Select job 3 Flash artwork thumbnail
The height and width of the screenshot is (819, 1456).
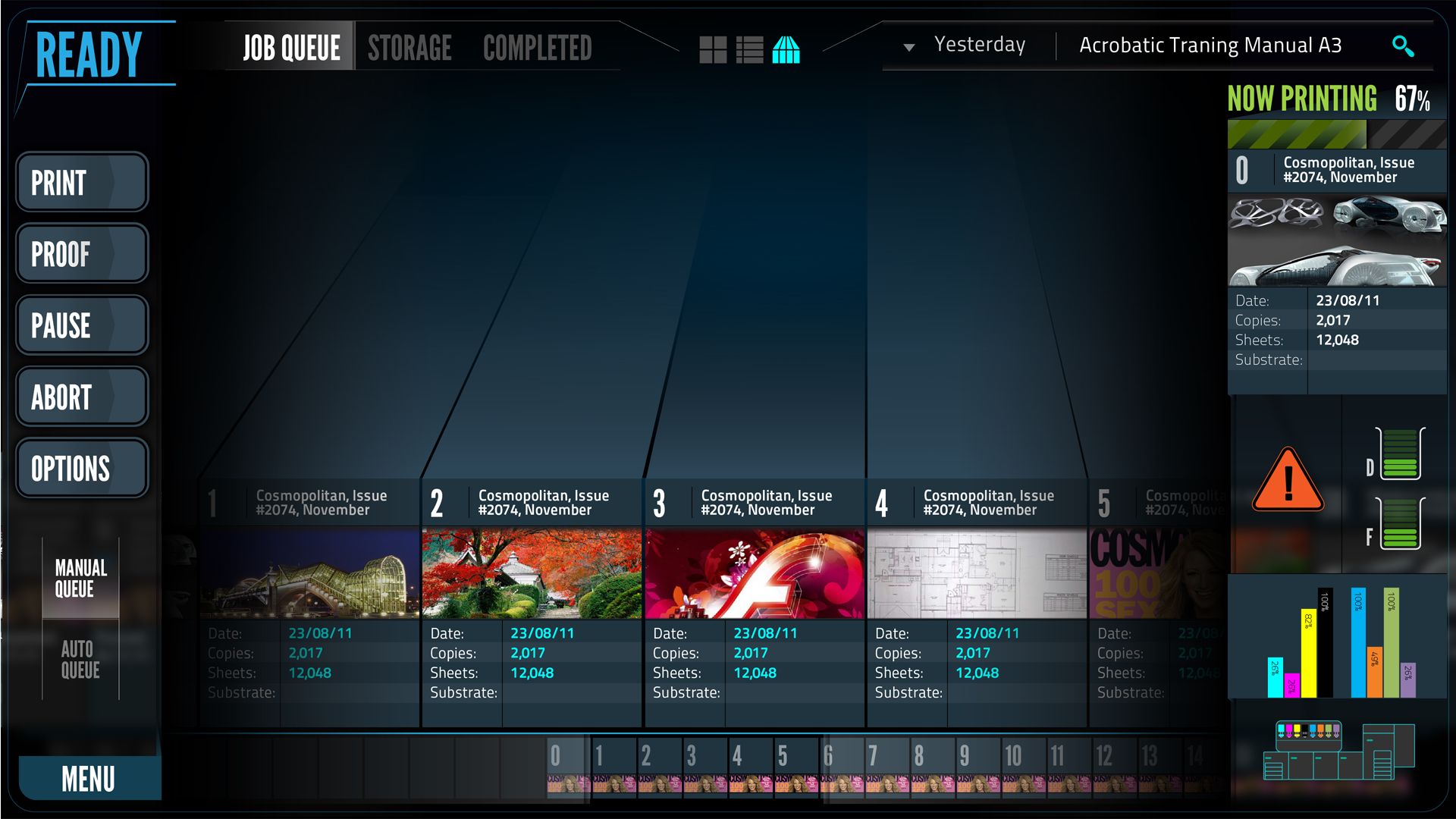click(755, 574)
